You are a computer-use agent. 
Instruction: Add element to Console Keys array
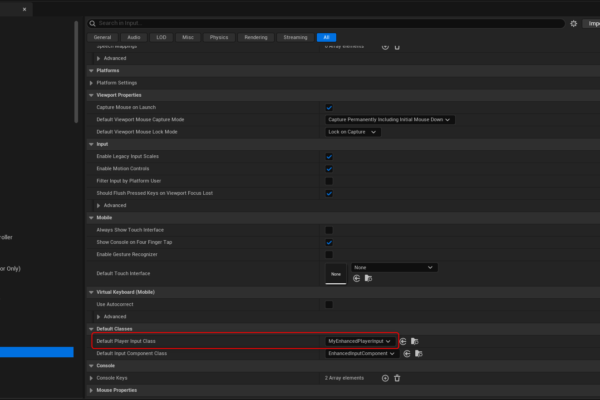(x=385, y=378)
